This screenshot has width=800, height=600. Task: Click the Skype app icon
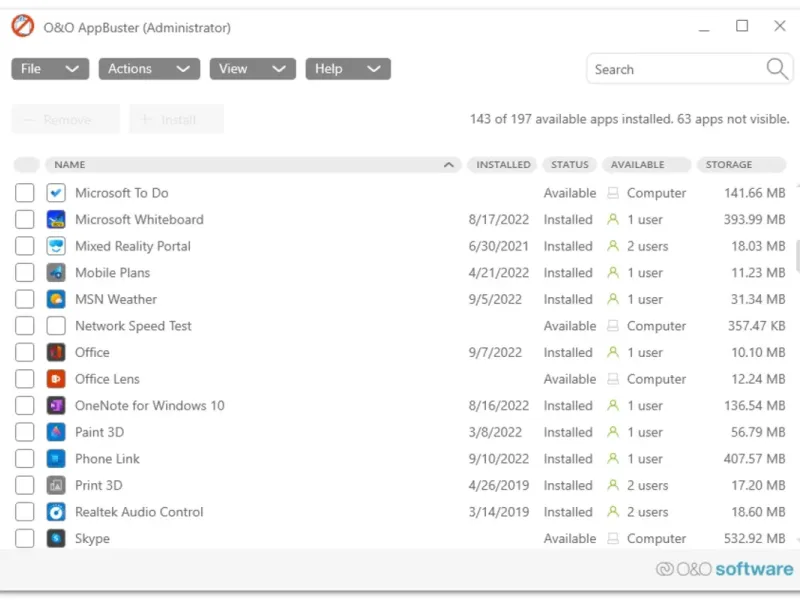[56, 538]
